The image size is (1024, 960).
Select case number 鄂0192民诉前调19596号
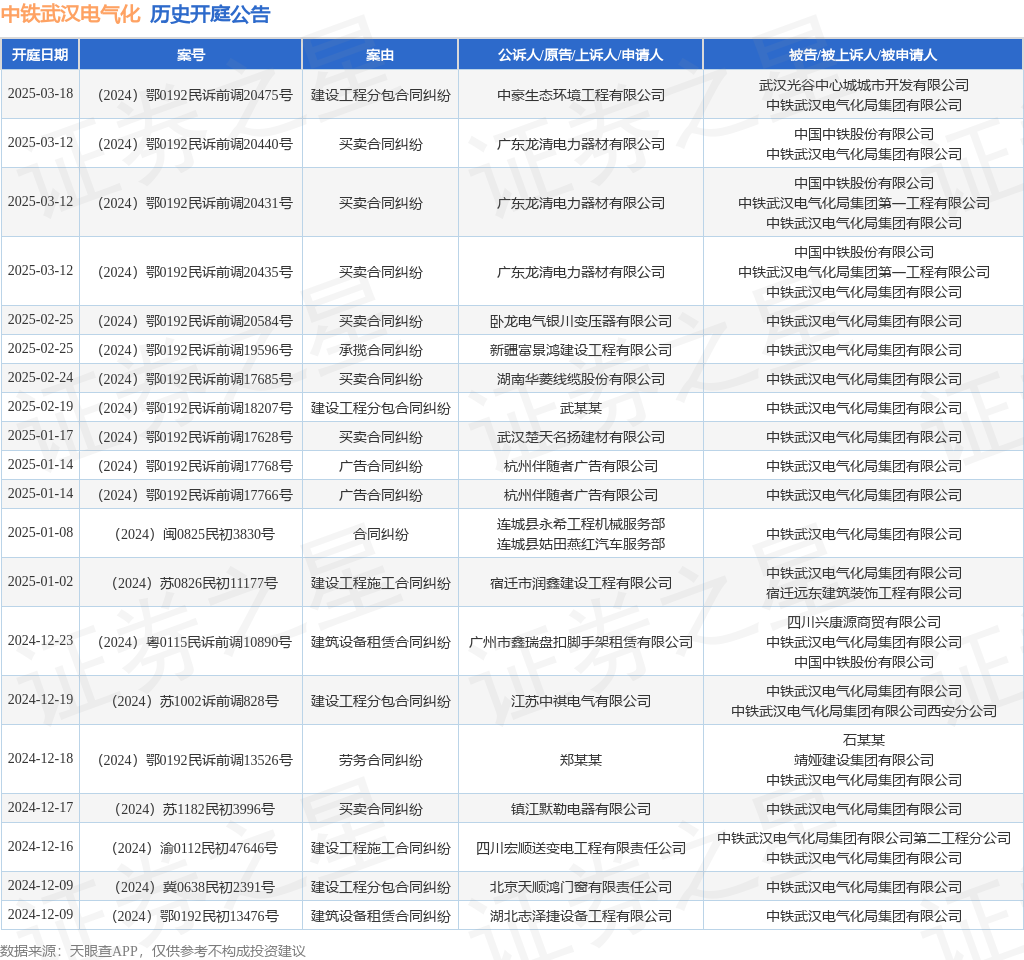coord(195,350)
